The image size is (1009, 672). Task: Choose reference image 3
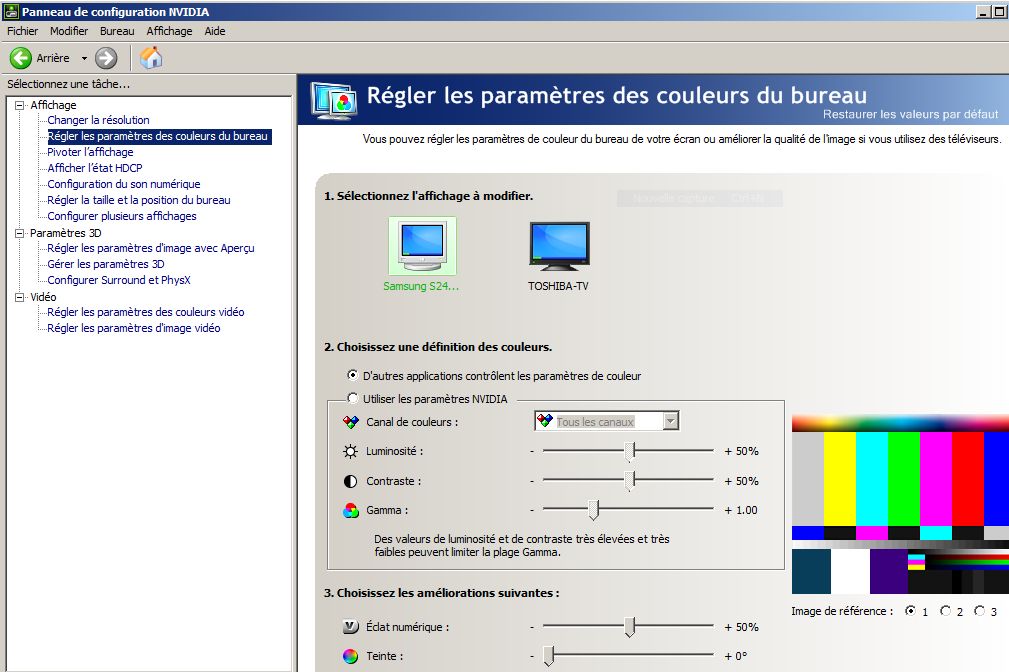[979, 611]
